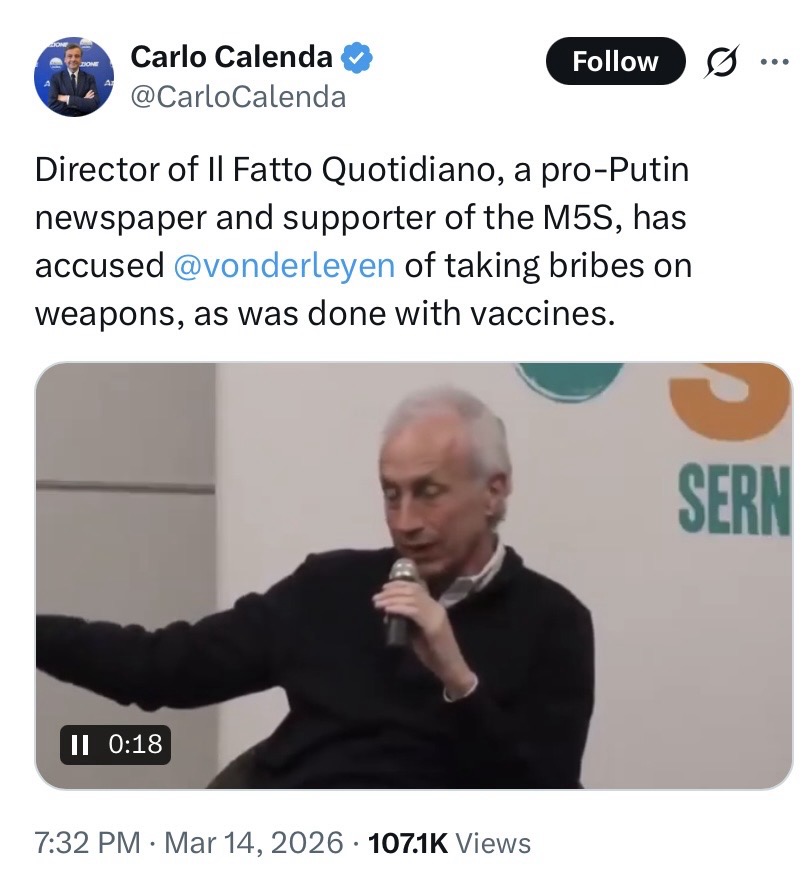Open Carlo Calenda's profile avatar
Screen dimensions: 812x875
coord(74,76)
